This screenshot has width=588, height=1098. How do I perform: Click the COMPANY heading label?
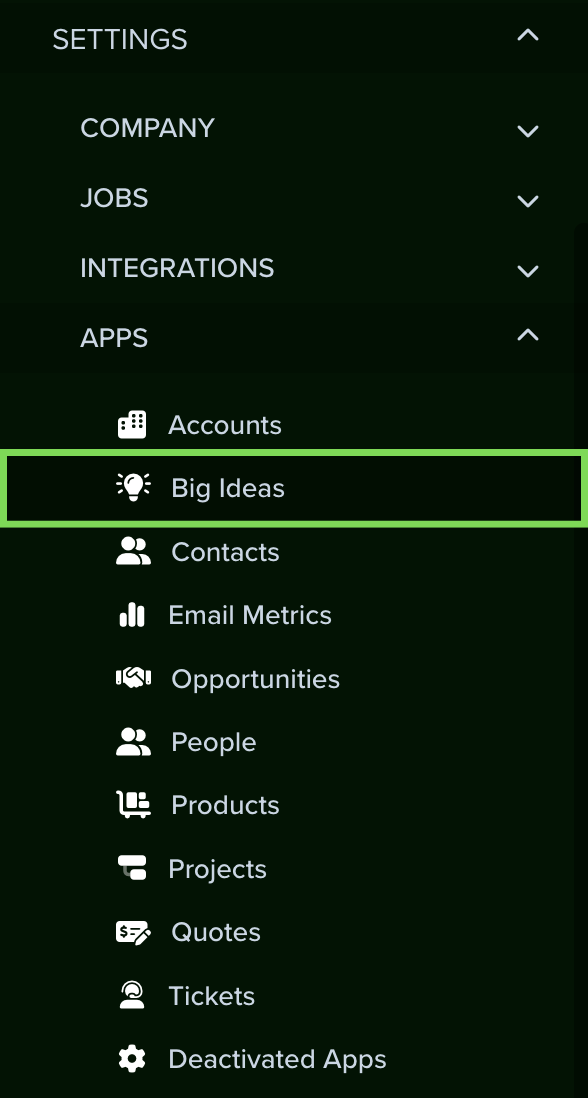(x=147, y=128)
